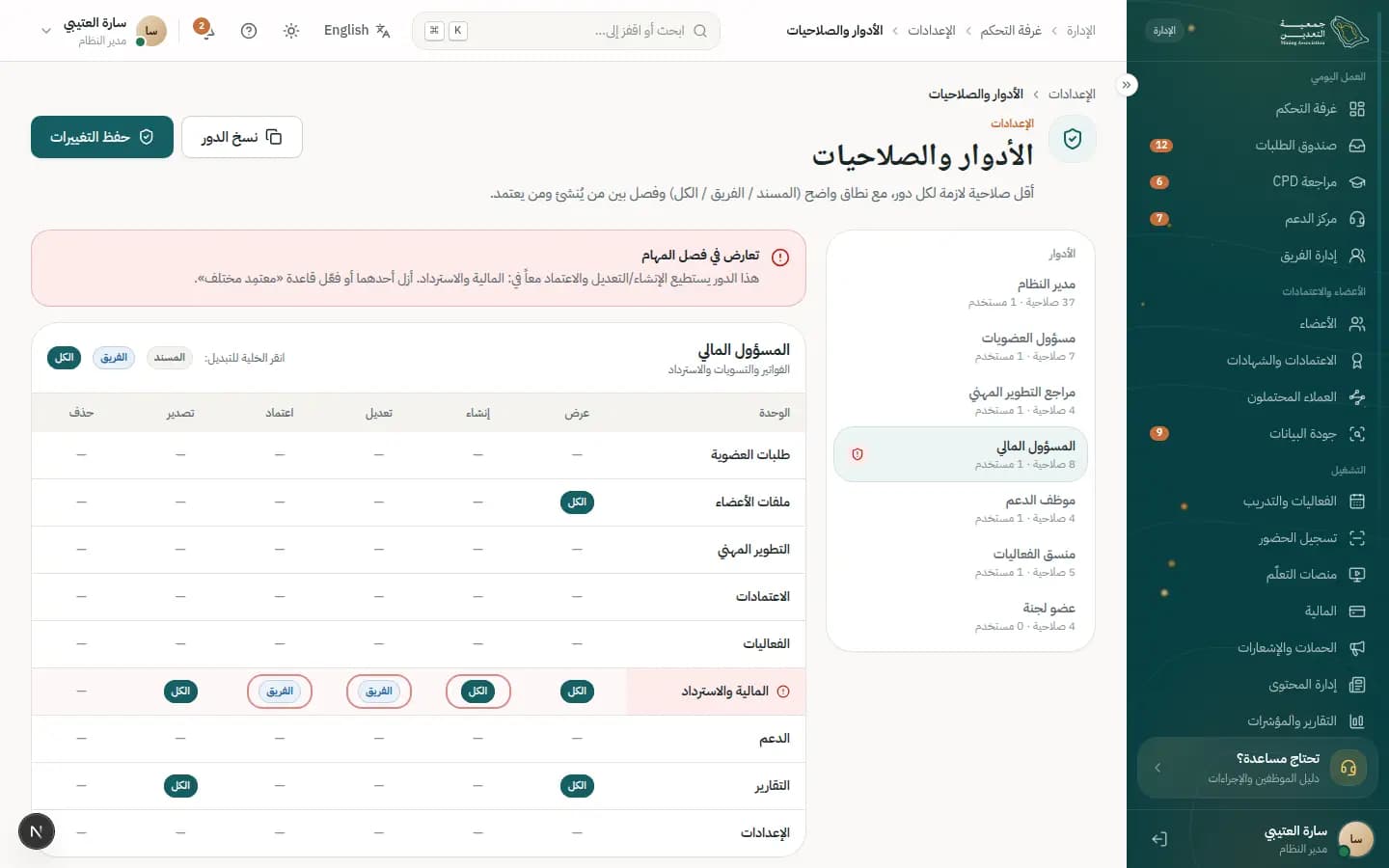Click the جودة البيانات scan icon
Viewport: 1389px width, 868px height.
coord(1357,434)
